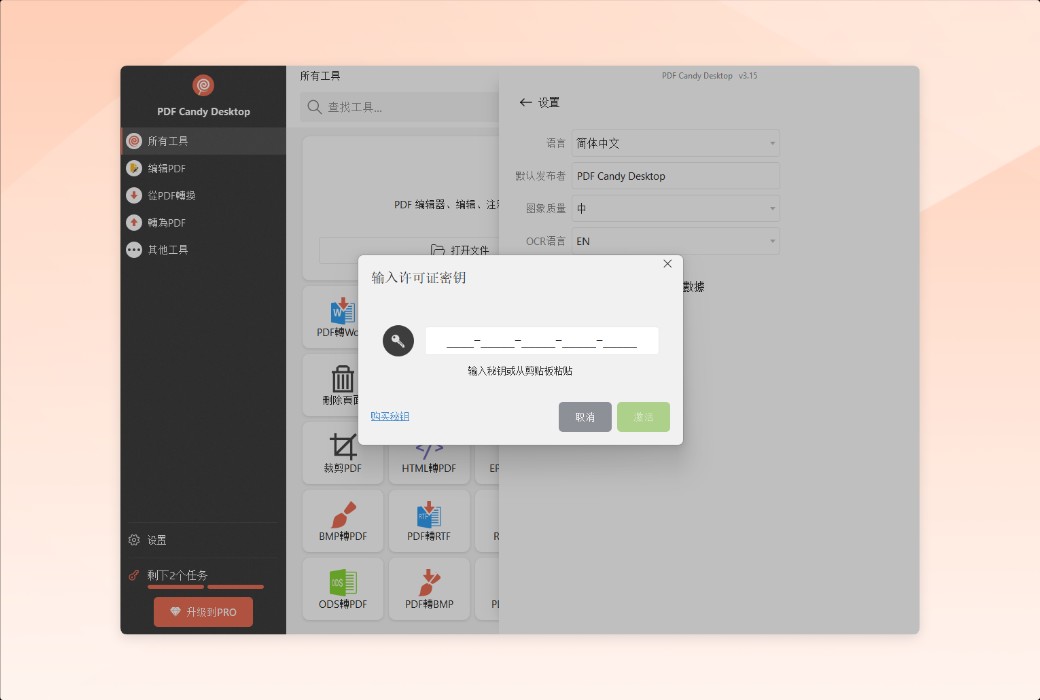Open the HTML轉PDF converter icon

point(428,452)
